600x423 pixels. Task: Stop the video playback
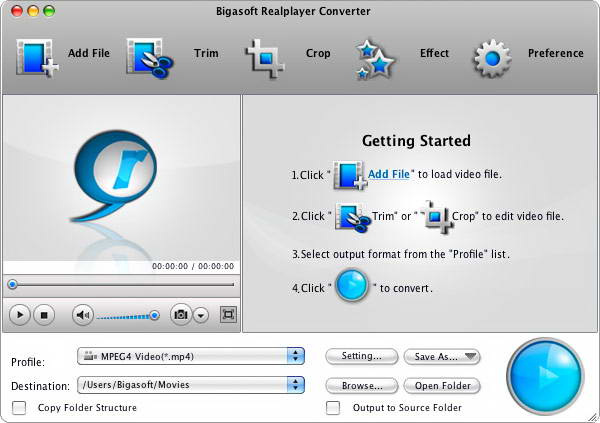(44, 315)
